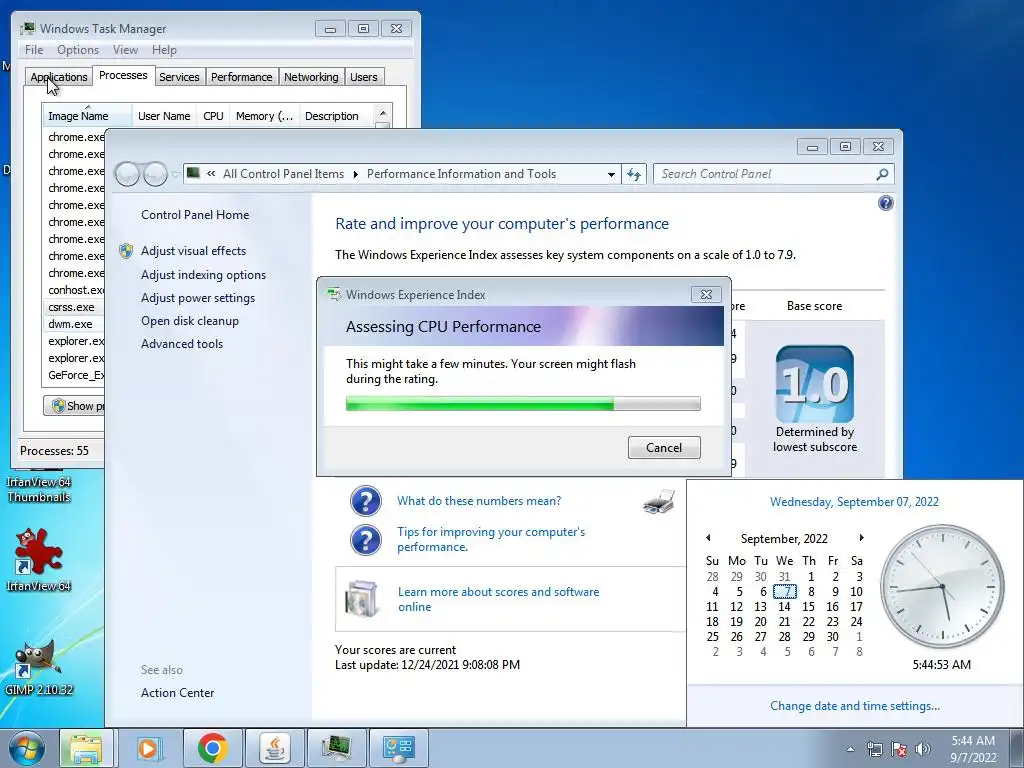This screenshot has height=768, width=1024.
Task: Go to next month in calendar
Action: tap(861, 537)
